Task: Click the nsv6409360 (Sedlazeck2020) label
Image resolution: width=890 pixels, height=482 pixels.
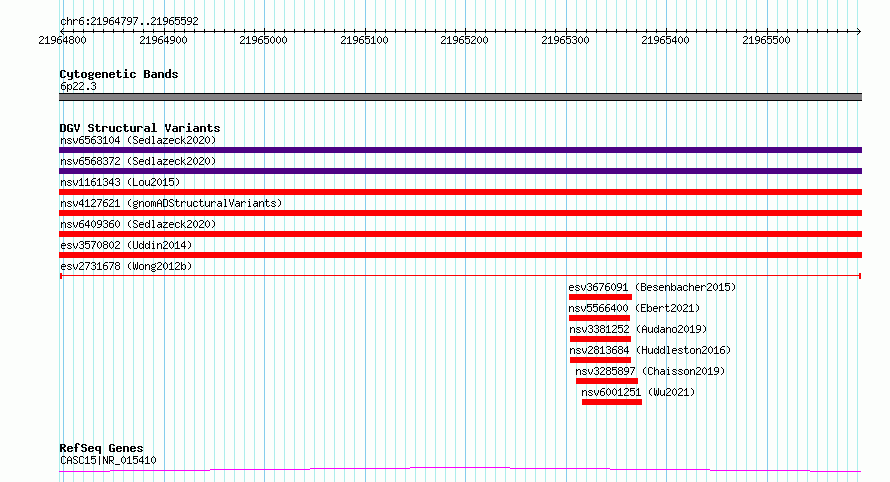Action: tap(138, 224)
